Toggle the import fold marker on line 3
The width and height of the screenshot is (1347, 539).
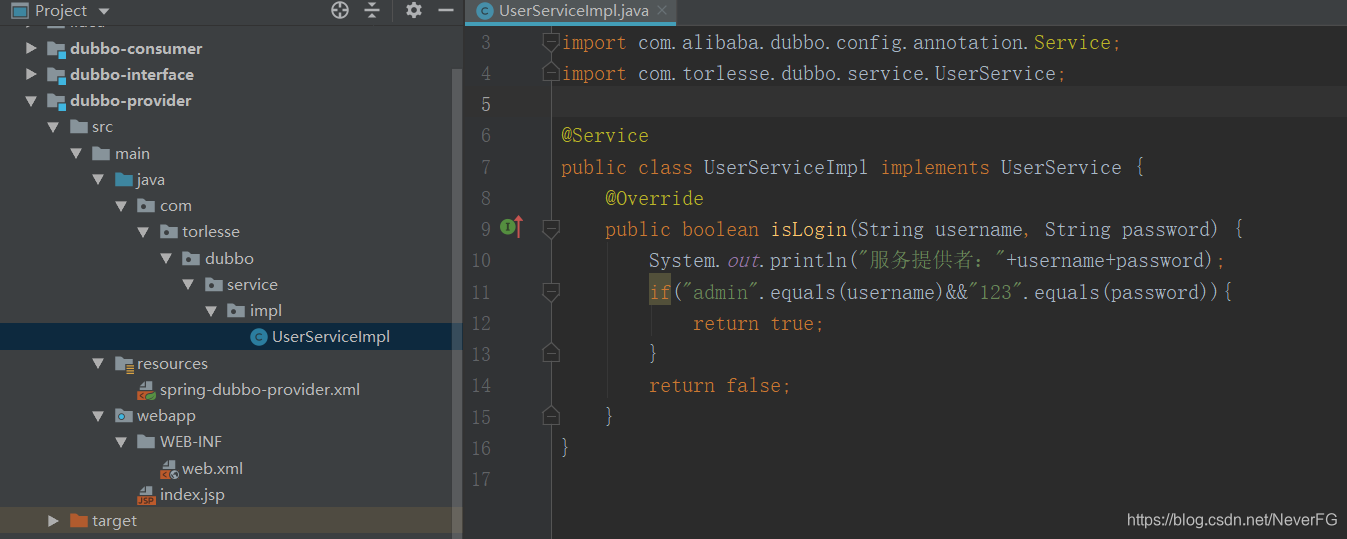(550, 42)
